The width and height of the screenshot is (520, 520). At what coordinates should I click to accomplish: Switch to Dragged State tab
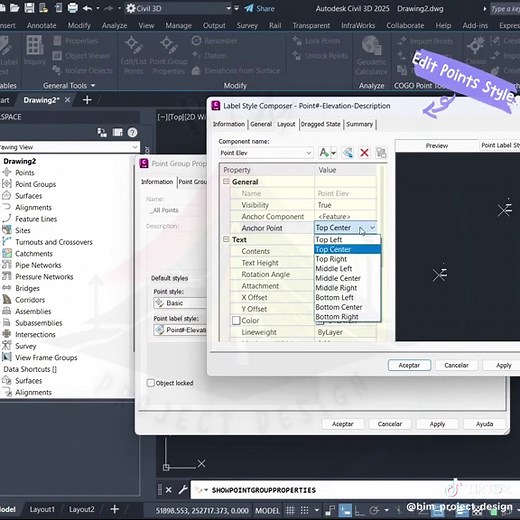click(x=320, y=124)
